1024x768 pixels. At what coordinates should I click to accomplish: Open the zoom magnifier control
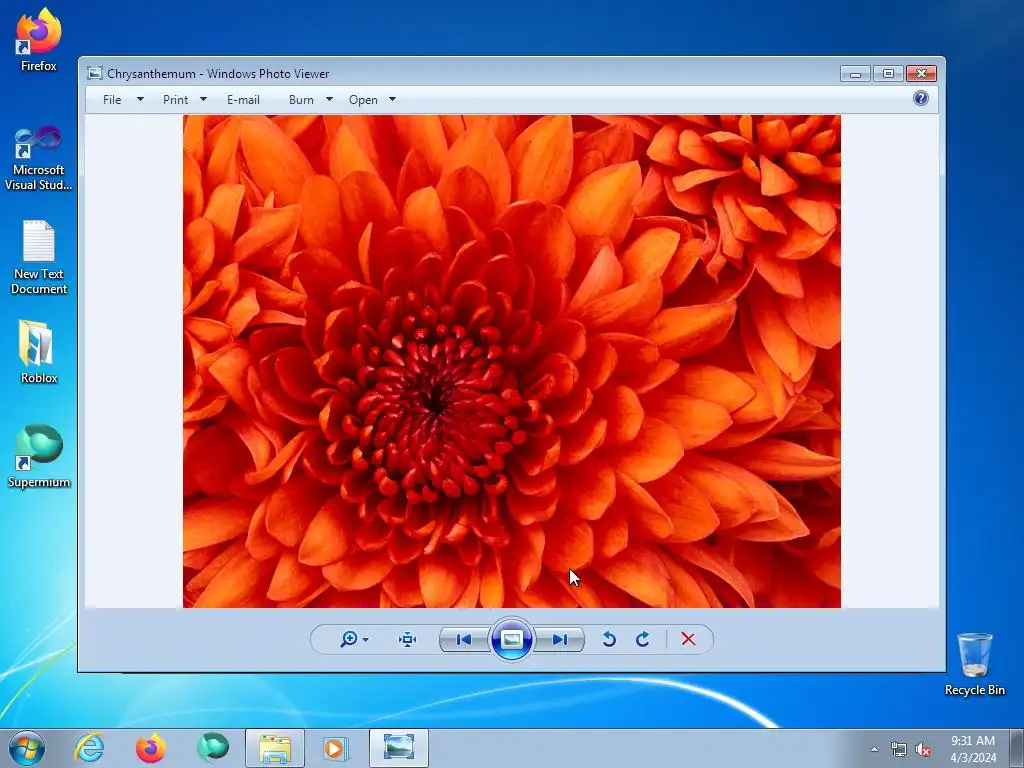[x=349, y=639]
